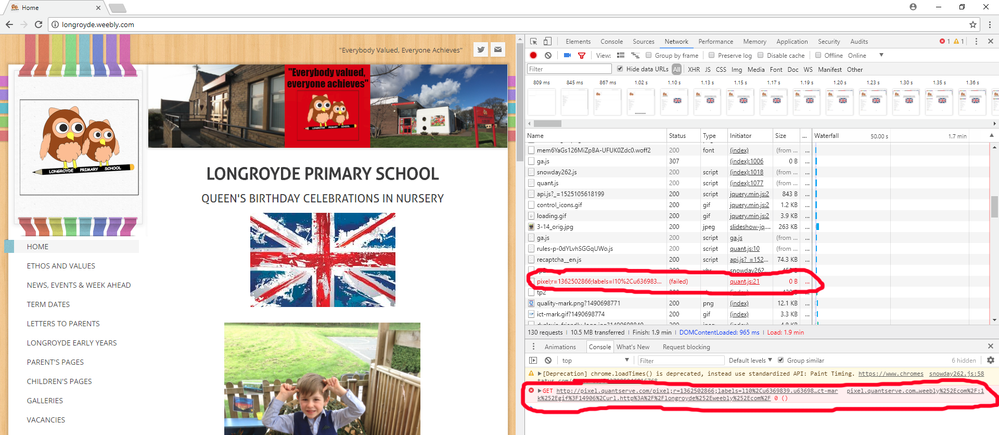
Task: Click the request list vertical scrollbar thumb
Action: tap(993, 206)
